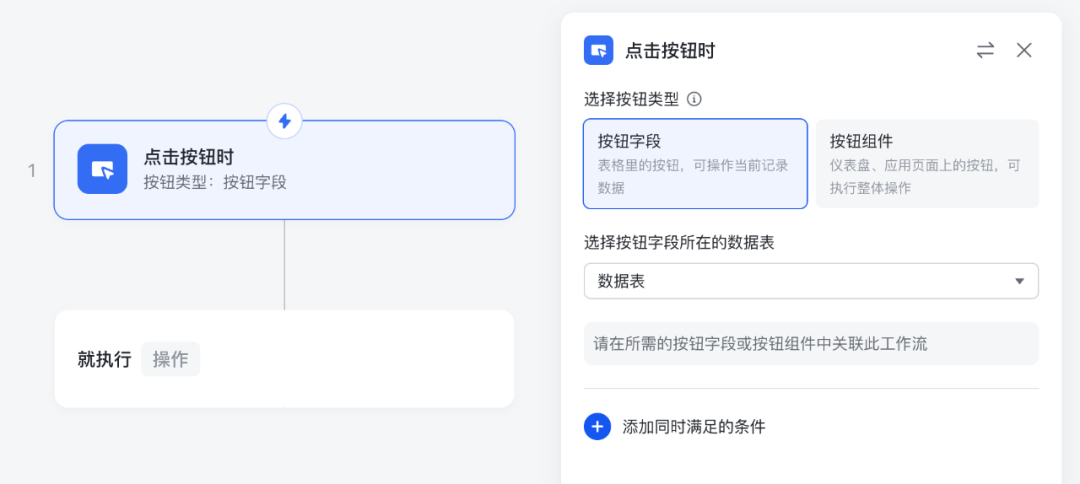Viewport: 1080px width, 484px height.
Task: Click the 点击按钮时 panel title text
Action: (x=670, y=50)
